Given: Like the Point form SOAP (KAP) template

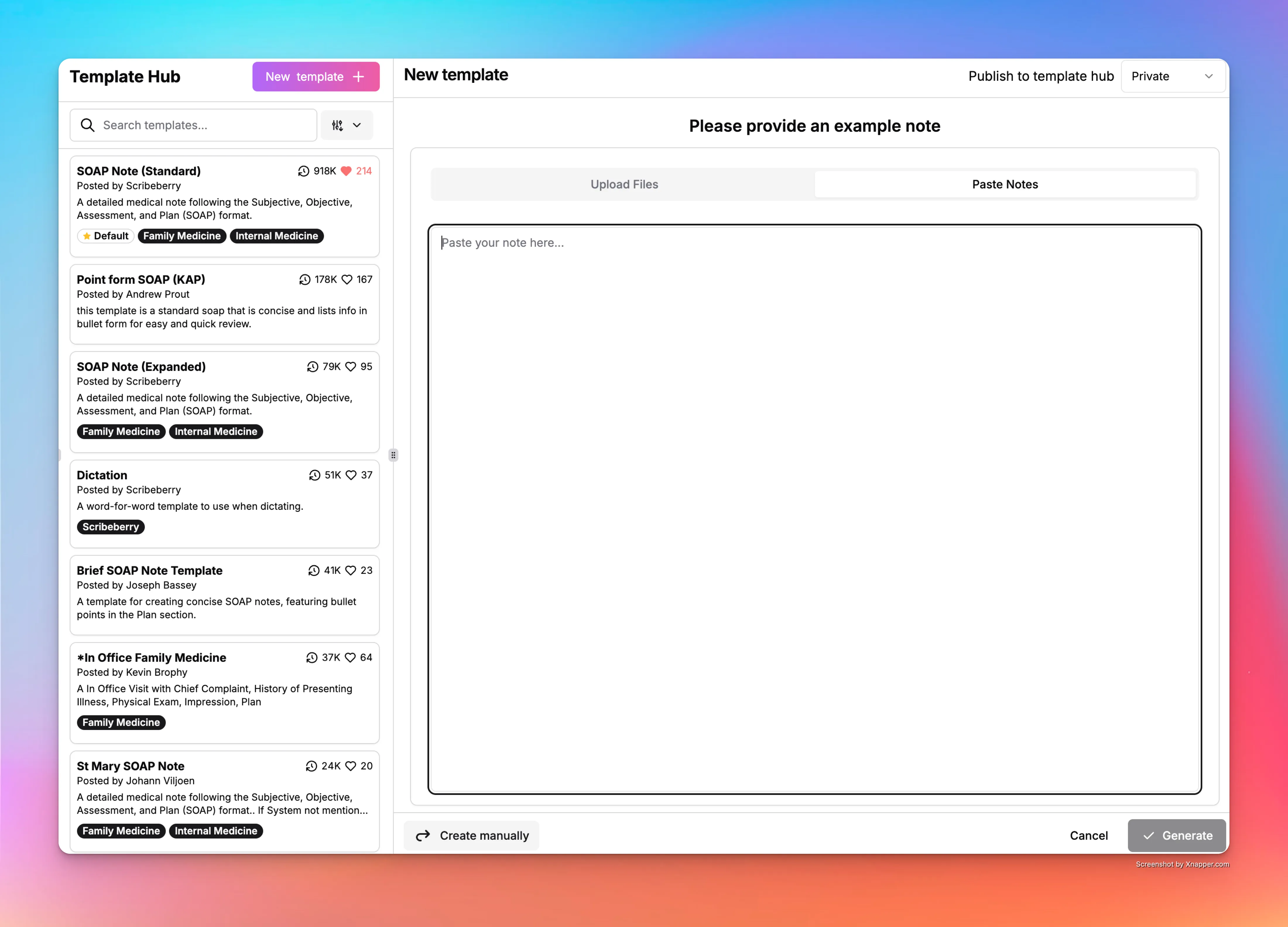Looking at the screenshot, I should (347, 279).
